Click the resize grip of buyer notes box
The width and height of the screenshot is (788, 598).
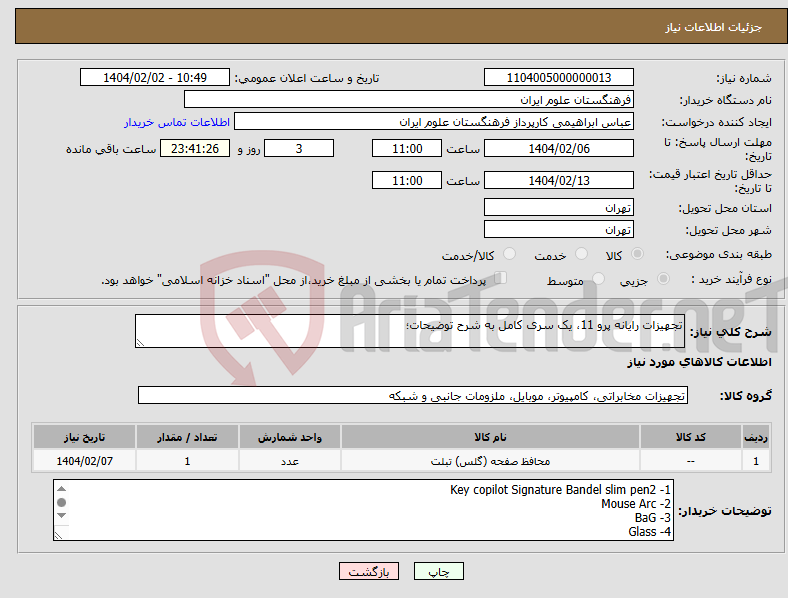point(58,536)
